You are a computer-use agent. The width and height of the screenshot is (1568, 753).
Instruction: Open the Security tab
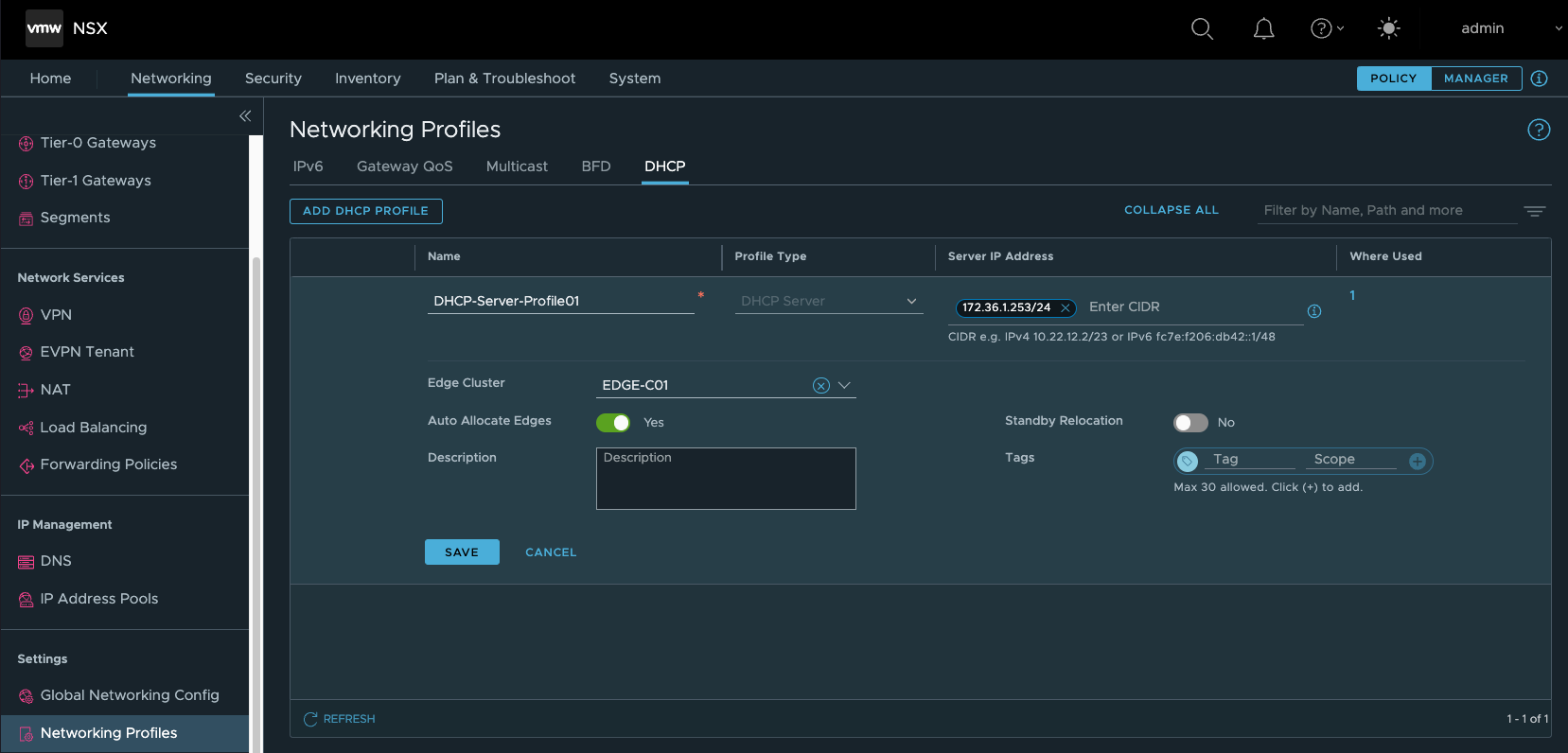coord(273,79)
